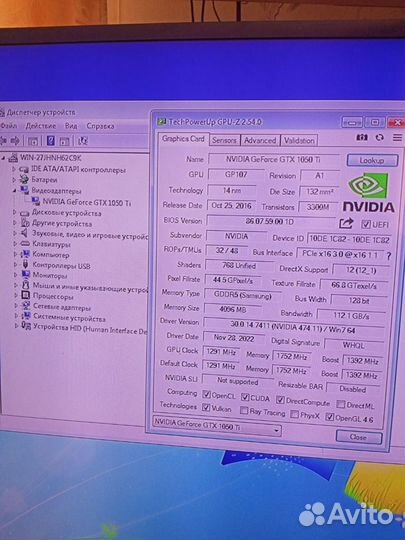Viewport: 405px width, 540px height.
Task: Click the Bus Interface question mark
Action: point(389,256)
